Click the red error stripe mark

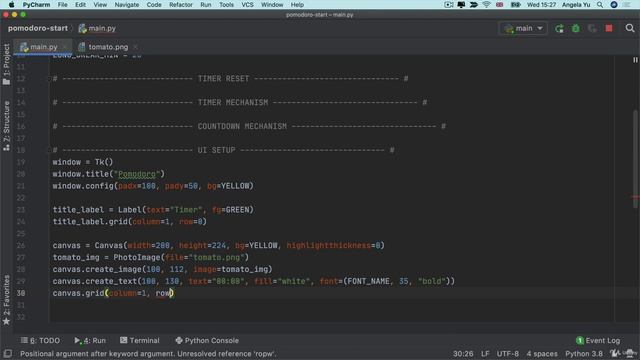point(635,198)
